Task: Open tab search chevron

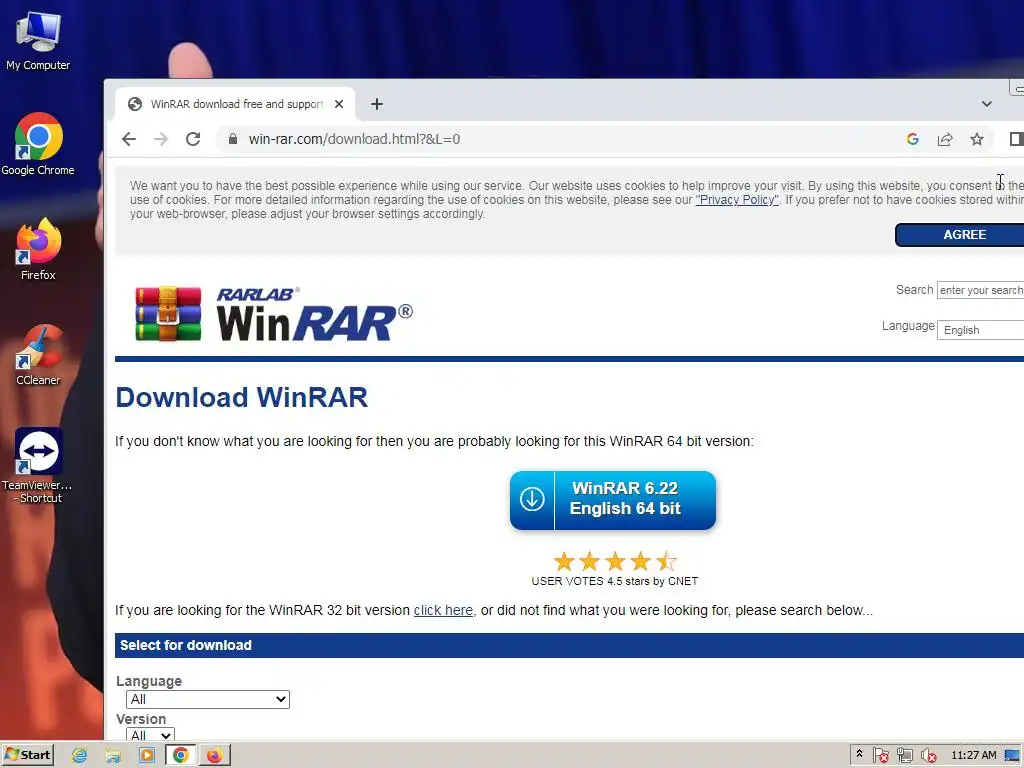Action: [987, 104]
